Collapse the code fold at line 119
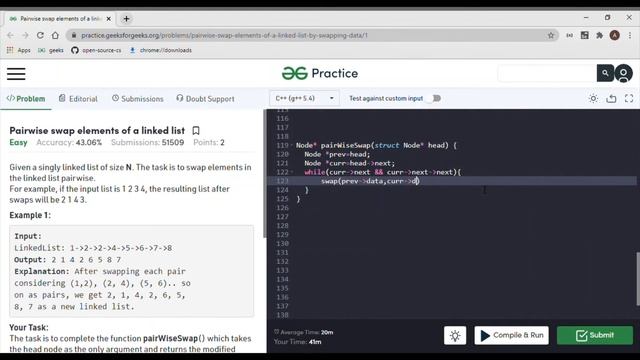The height and width of the screenshot is (360, 640). [x=291, y=145]
